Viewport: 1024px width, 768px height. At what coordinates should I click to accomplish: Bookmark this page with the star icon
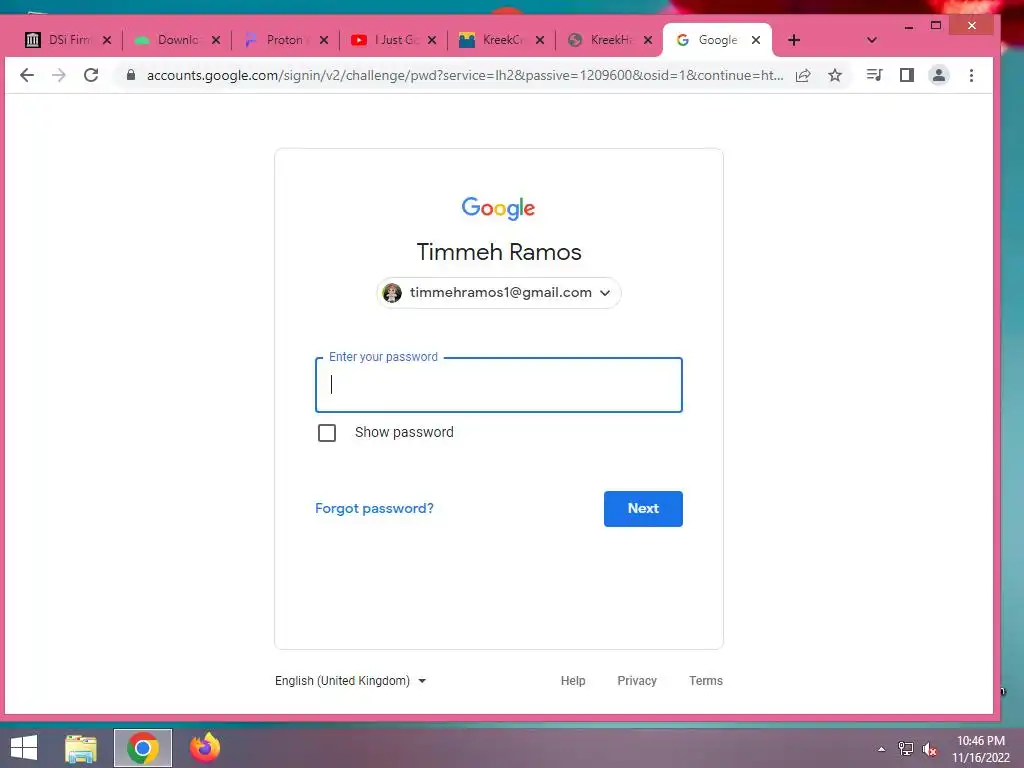(x=835, y=75)
